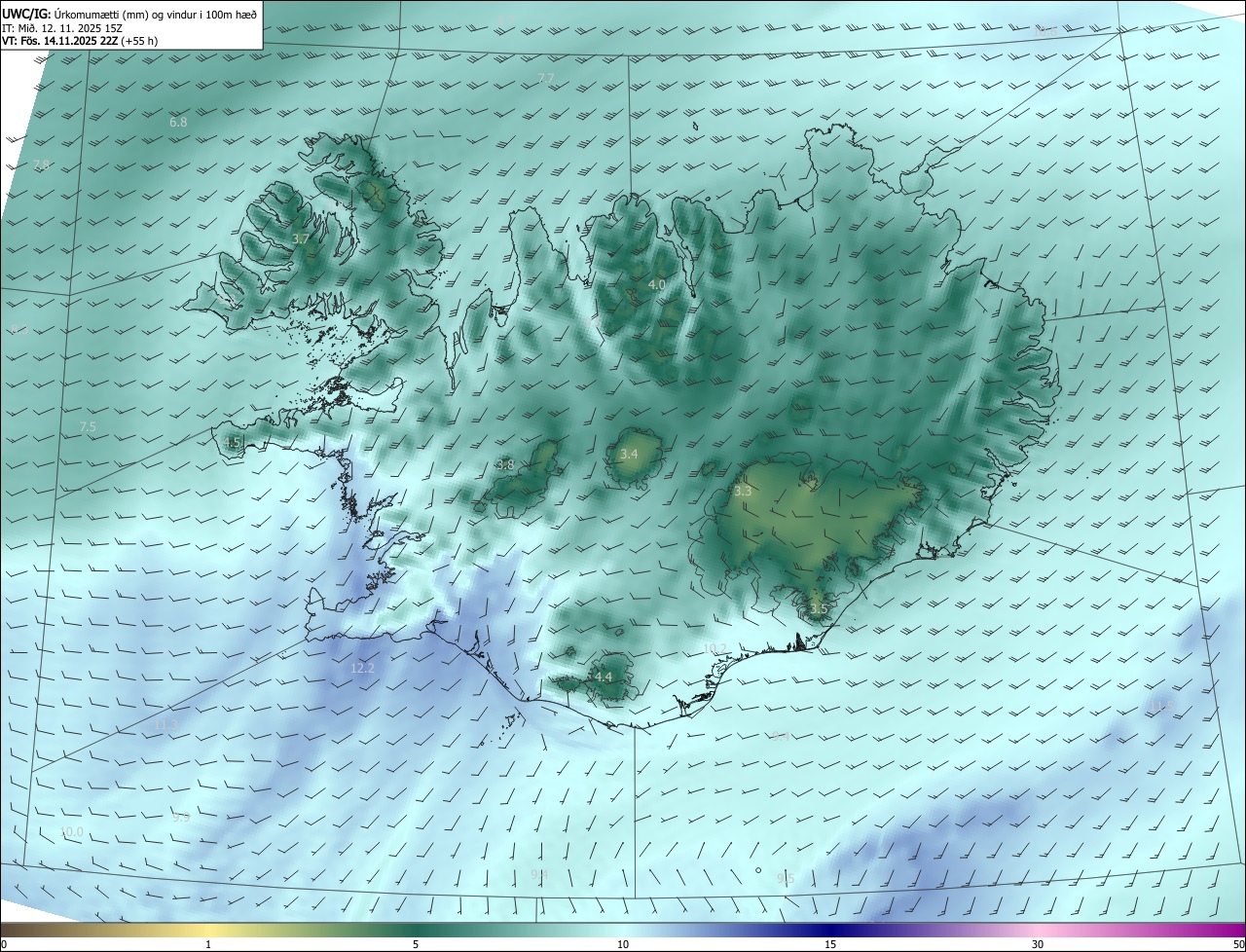Click the color scale tick label 50
The image size is (1246, 952).
tap(1238, 944)
